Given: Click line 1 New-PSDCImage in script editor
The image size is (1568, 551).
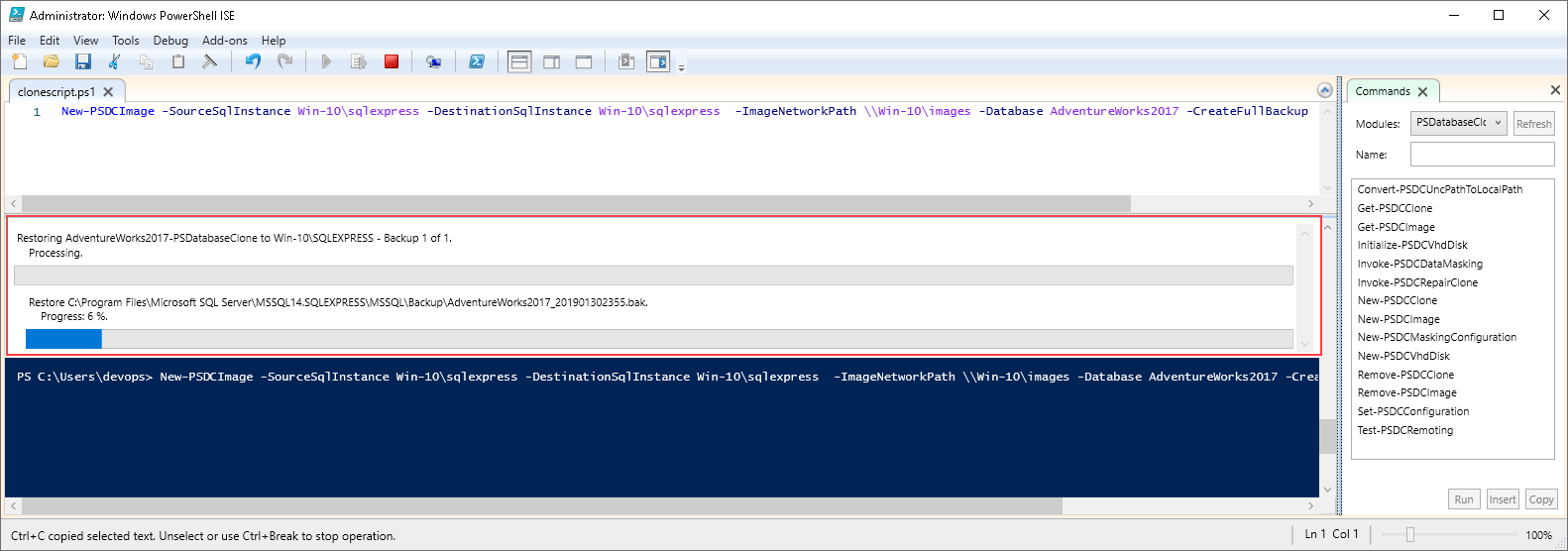Looking at the screenshot, I should 108,111.
